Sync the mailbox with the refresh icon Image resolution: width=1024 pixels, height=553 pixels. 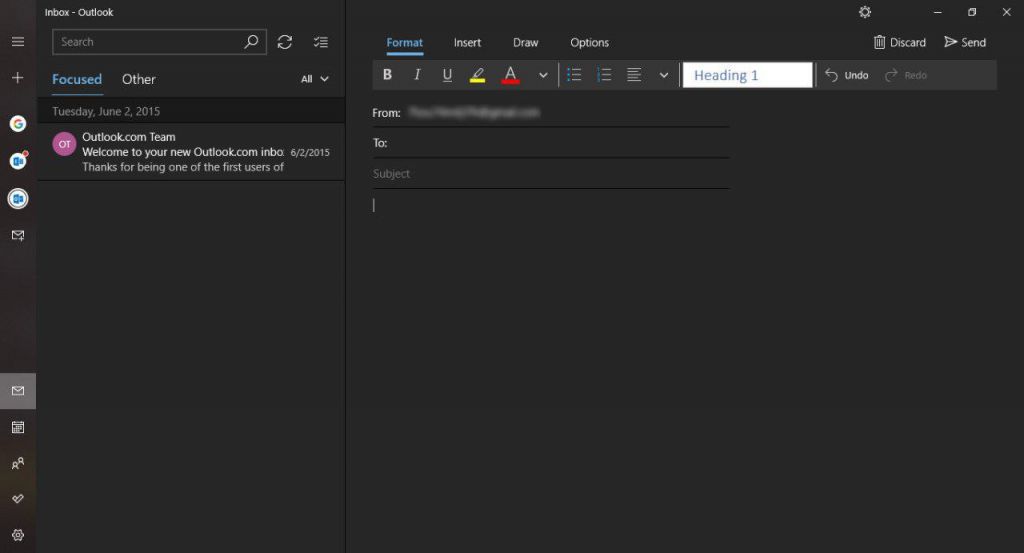pyautogui.click(x=285, y=42)
